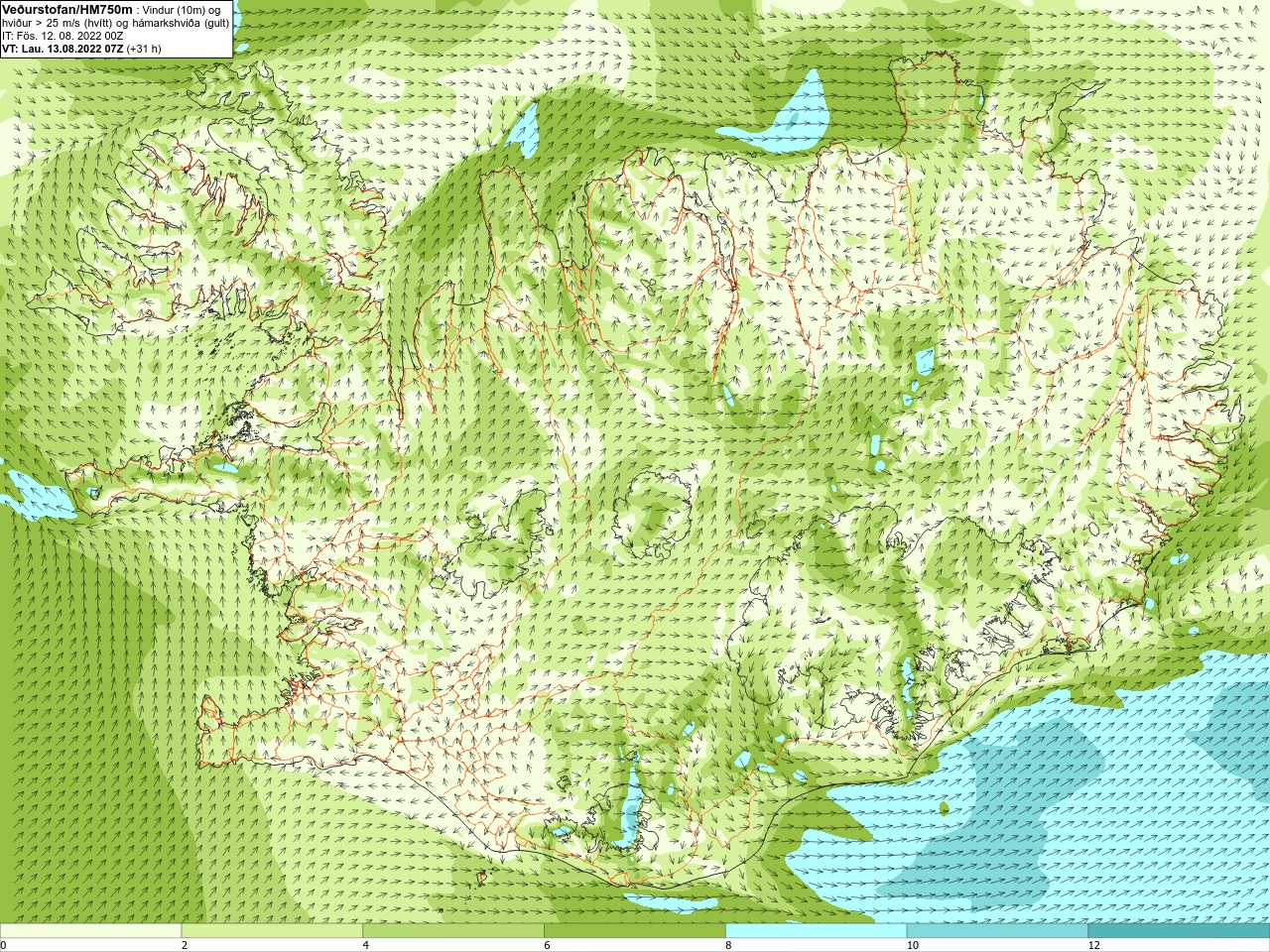Click the teal 10–12 scale segment
1270x952 pixels.
(x=997, y=931)
